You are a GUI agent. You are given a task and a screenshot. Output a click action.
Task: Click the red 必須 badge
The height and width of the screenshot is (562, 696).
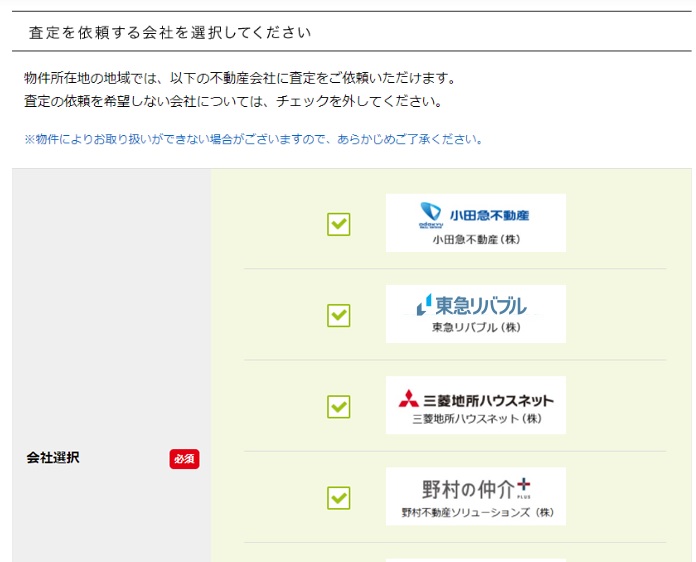click(184, 459)
